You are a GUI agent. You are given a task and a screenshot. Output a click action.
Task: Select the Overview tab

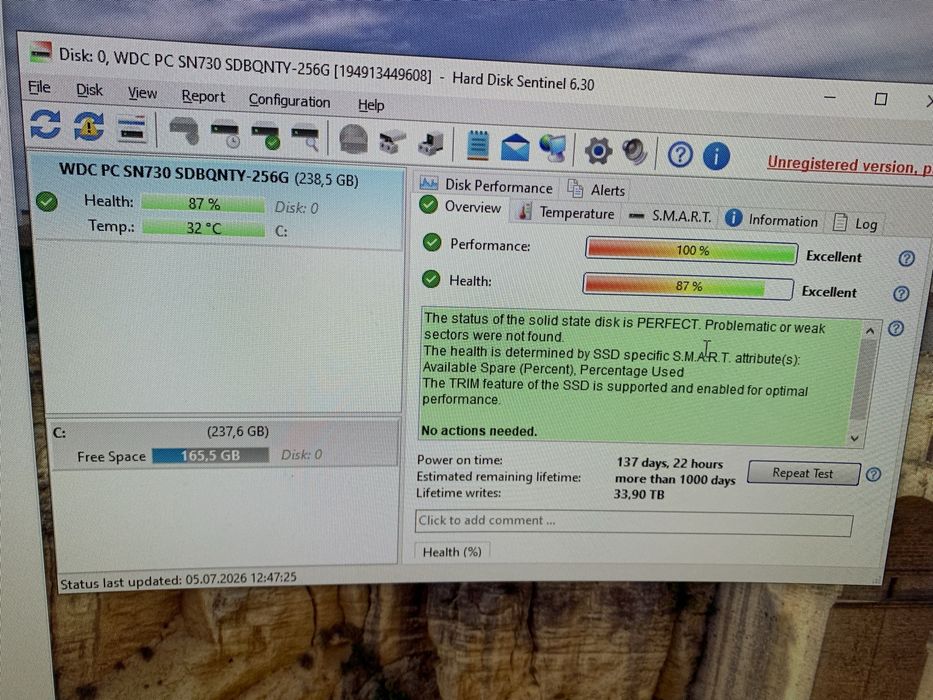[x=461, y=207]
